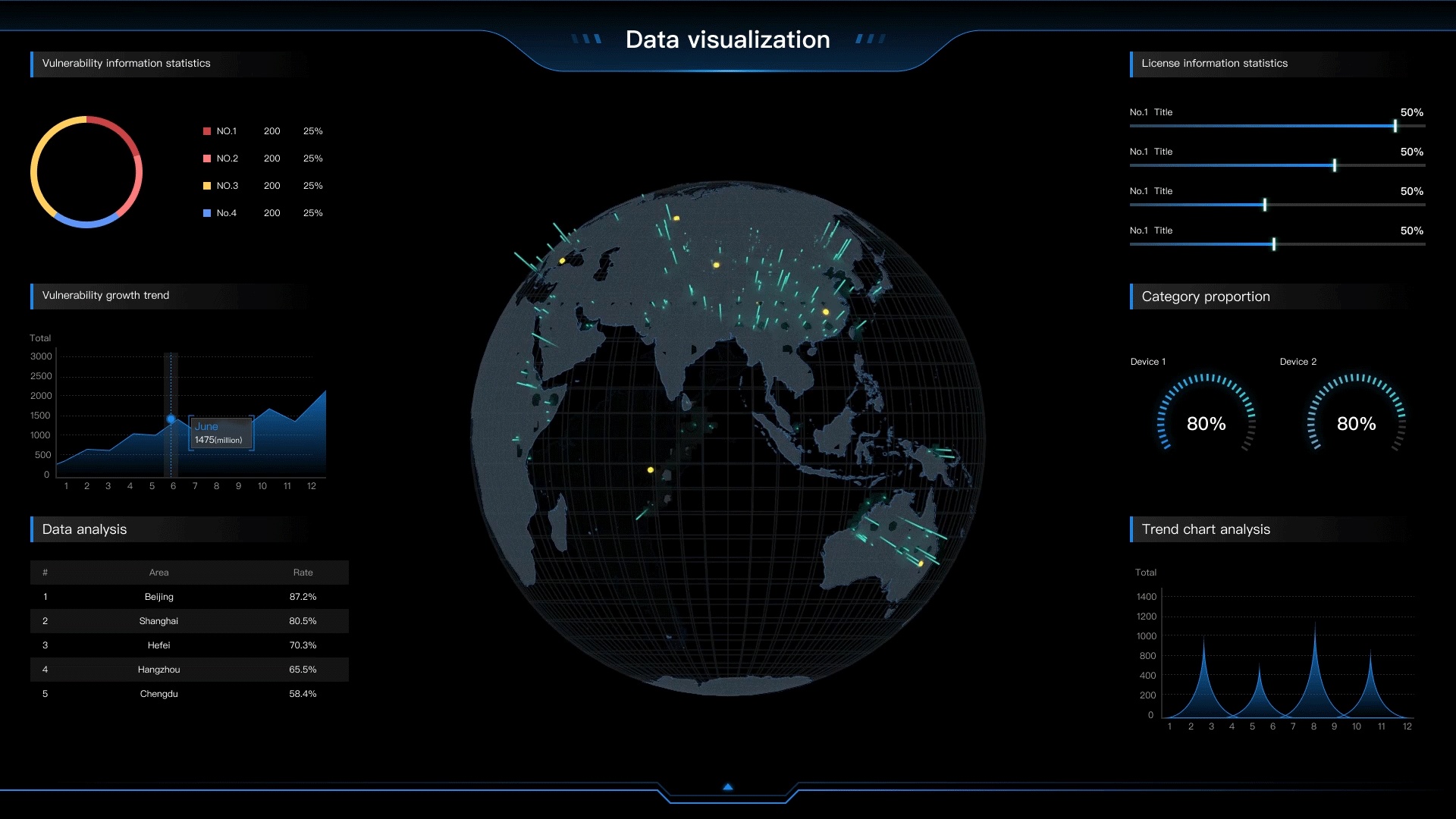
Task: Click the pink NO.2 legend square
Action: (207, 158)
